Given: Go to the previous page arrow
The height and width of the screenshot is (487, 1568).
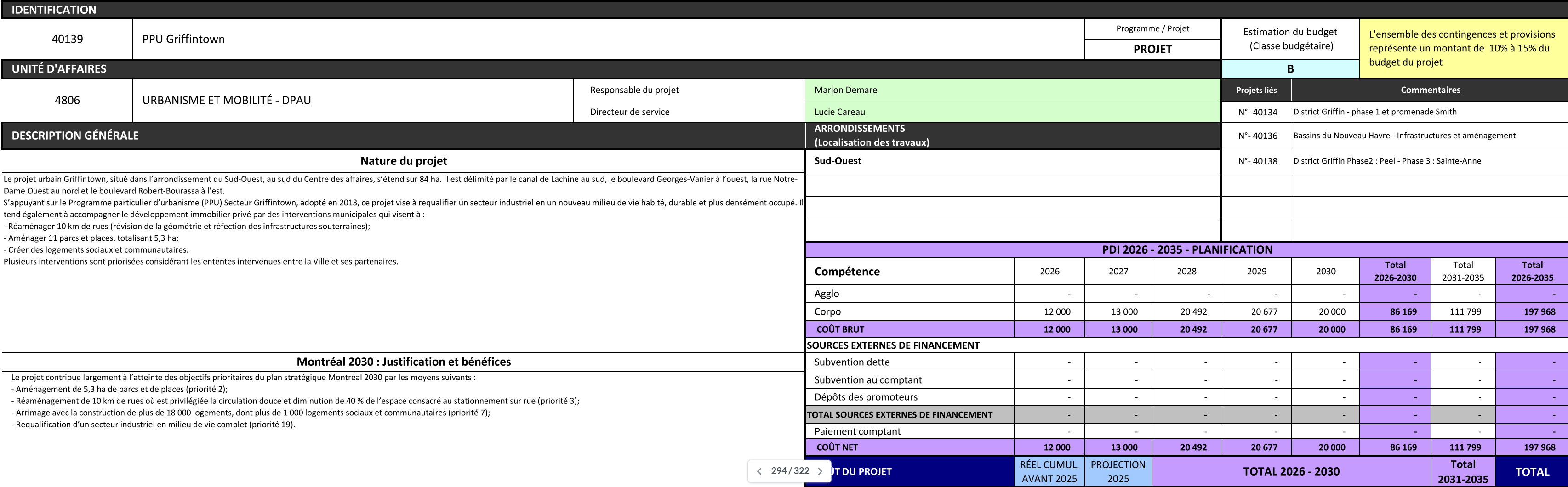Looking at the screenshot, I should 759,471.
